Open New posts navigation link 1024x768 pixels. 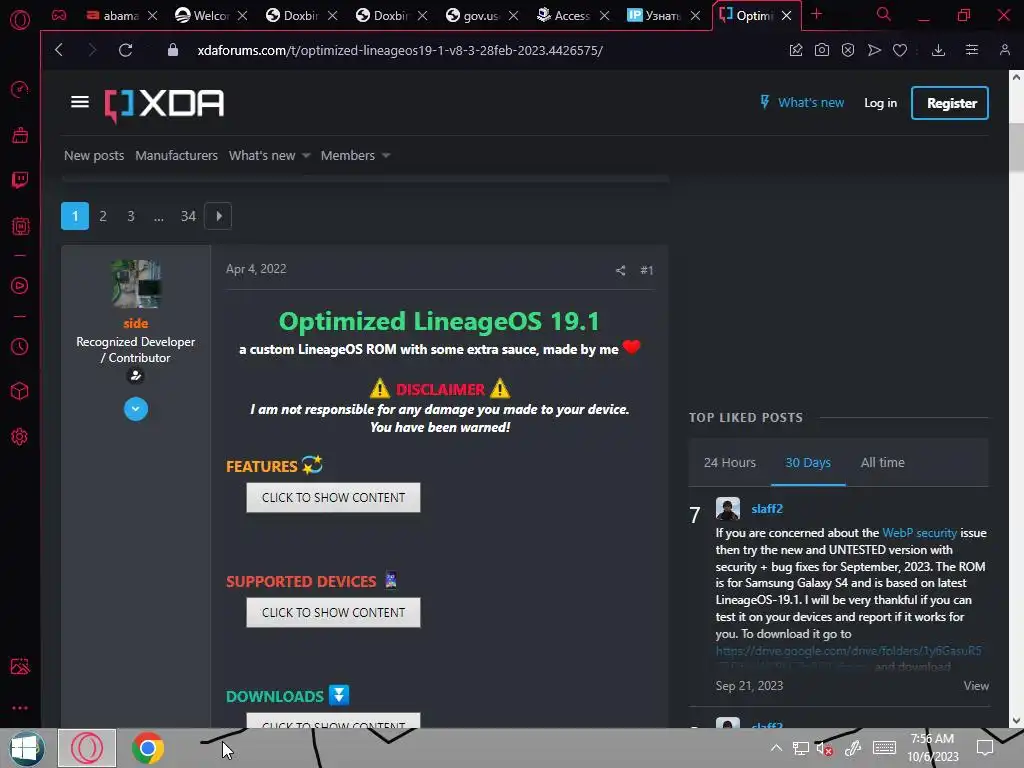tap(94, 155)
